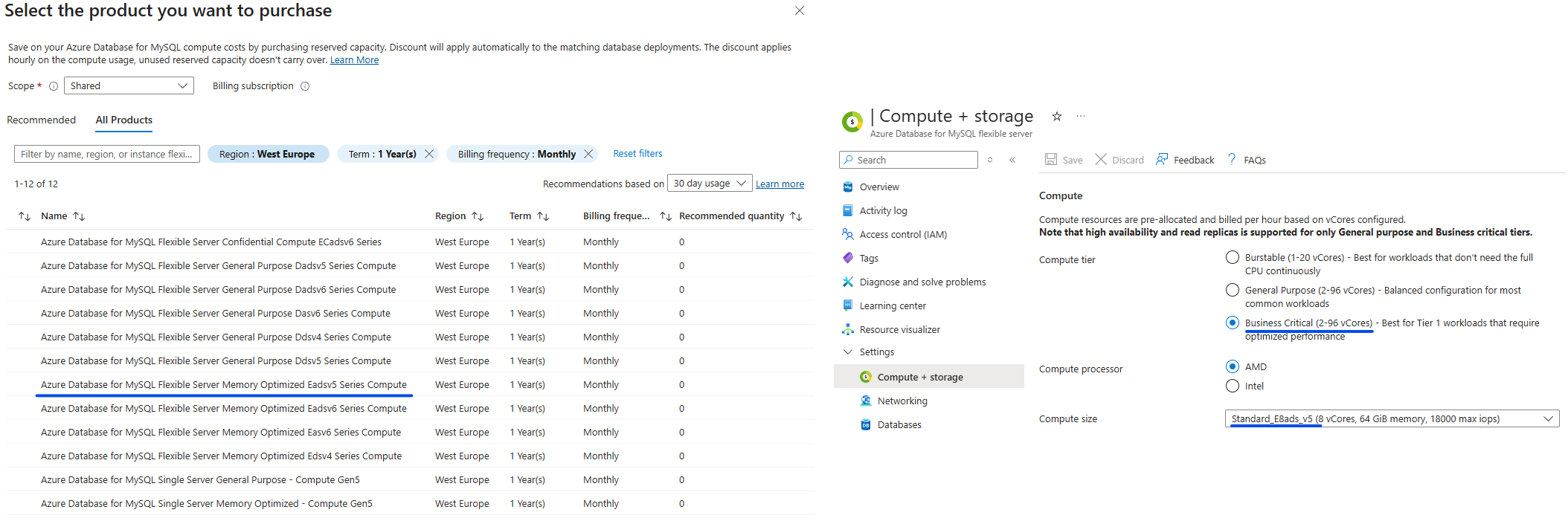This screenshot has width=1568, height=521.
Task: Open Networking in the settings menu
Action: [902, 401]
